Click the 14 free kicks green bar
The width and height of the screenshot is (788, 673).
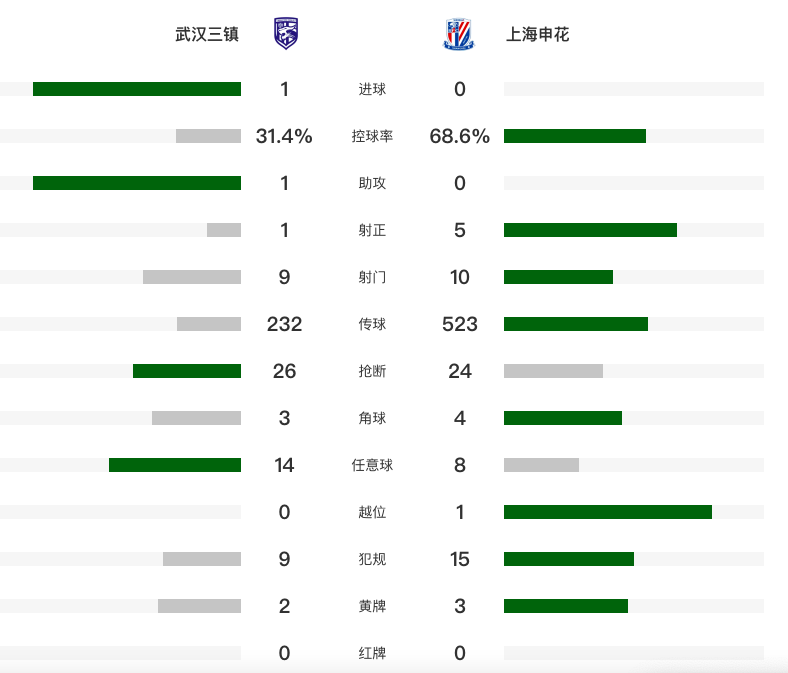click(x=175, y=465)
